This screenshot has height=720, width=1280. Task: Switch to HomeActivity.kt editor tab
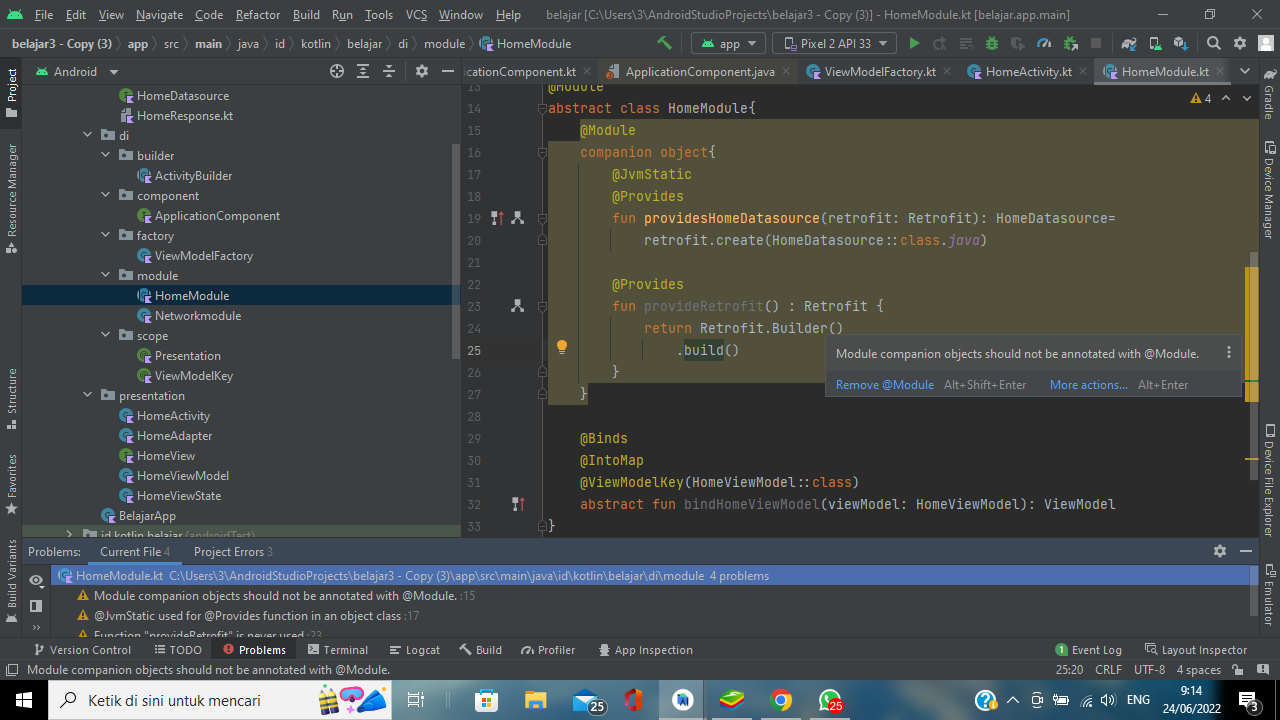[x=1028, y=71]
